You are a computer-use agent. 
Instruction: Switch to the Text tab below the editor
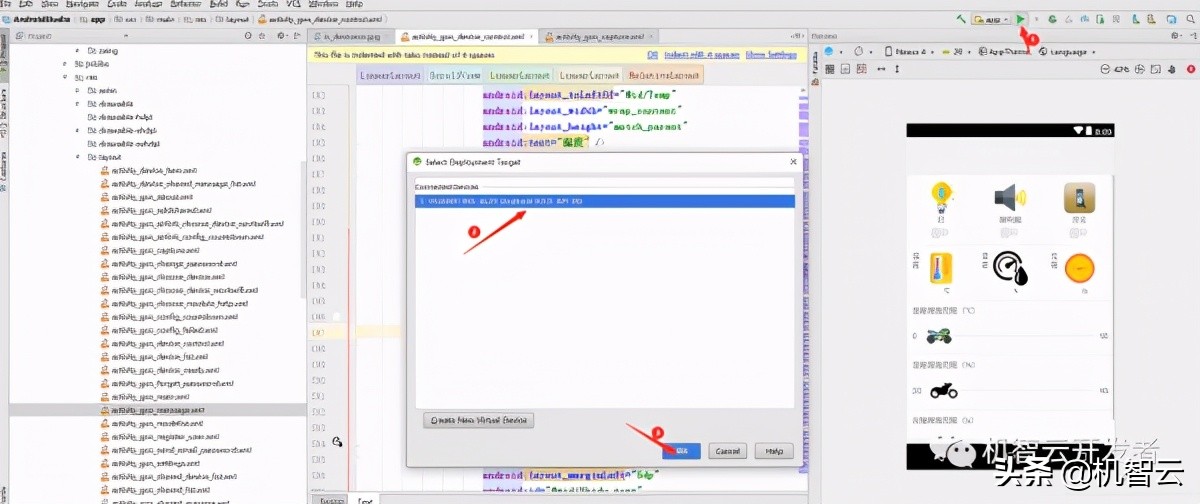tap(366, 498)
